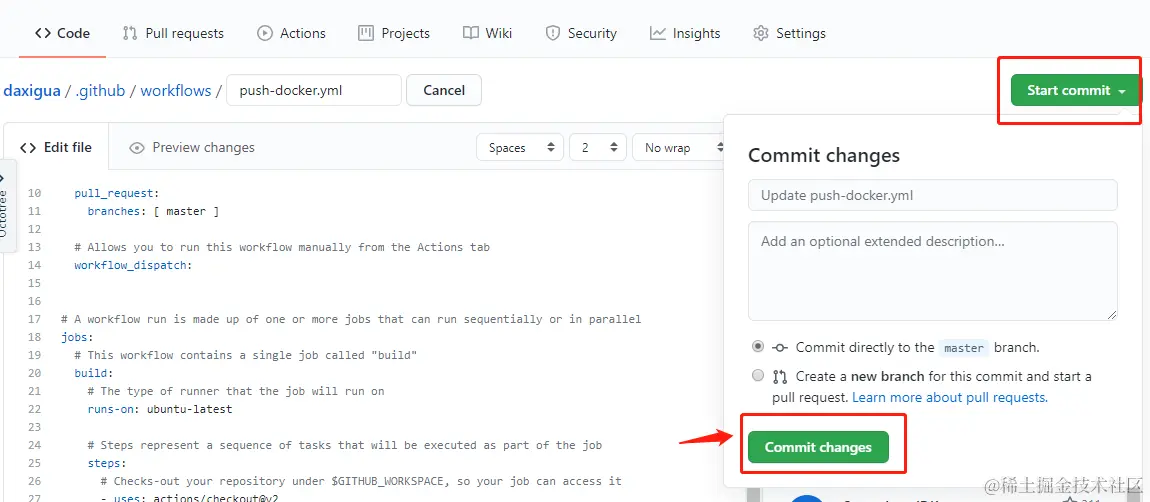Screen dimensions: 1150x502
Task: Click the workflows breadcrumb link
Action: [x=175, y=91]
